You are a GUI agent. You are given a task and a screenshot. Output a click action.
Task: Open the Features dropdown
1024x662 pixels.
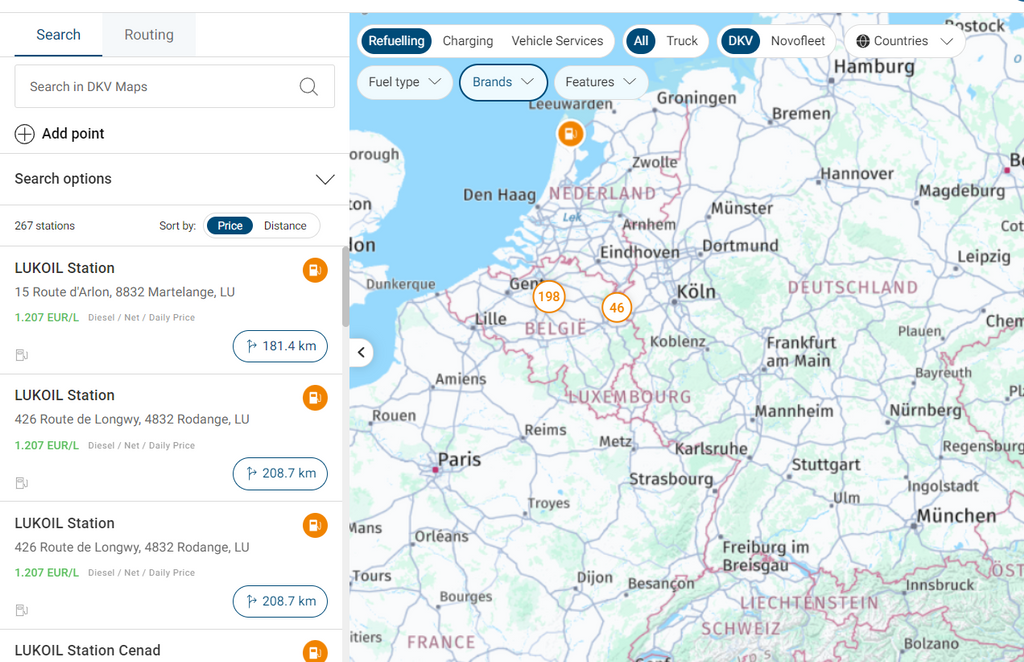[600, 82]
